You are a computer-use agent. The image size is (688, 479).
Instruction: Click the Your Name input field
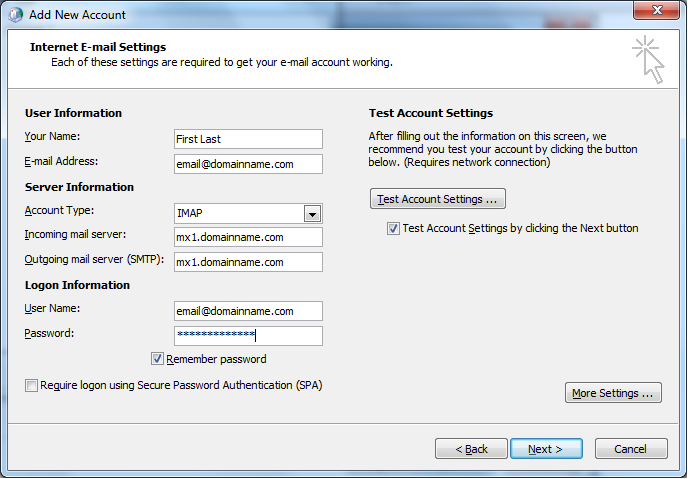tap(248, 139)
